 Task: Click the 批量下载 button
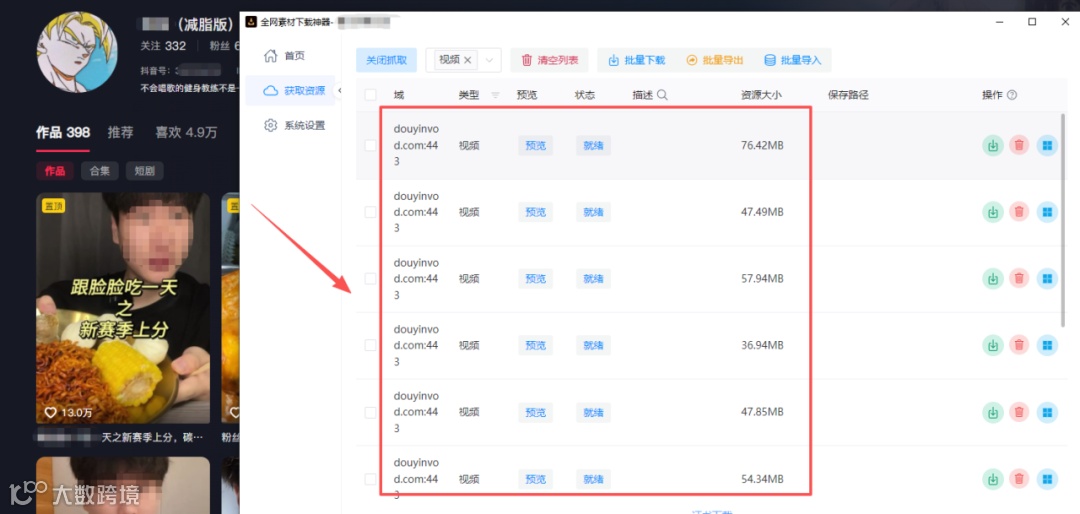coord(636,60)
